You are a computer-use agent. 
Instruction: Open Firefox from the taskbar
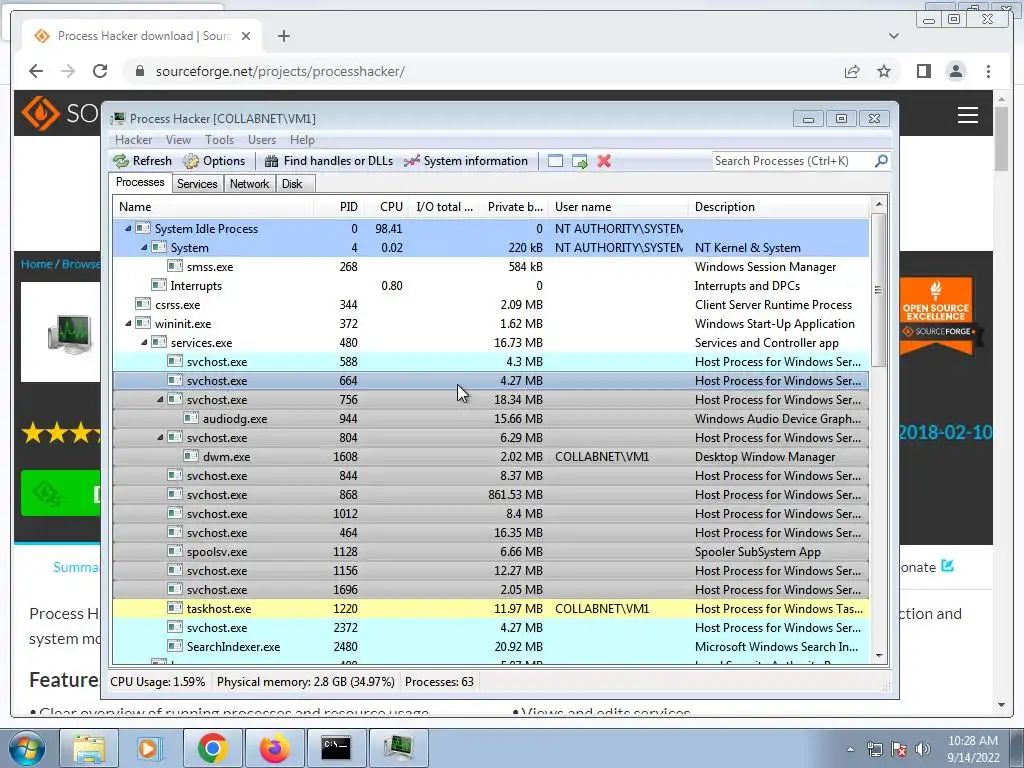[x=275, y=748]
